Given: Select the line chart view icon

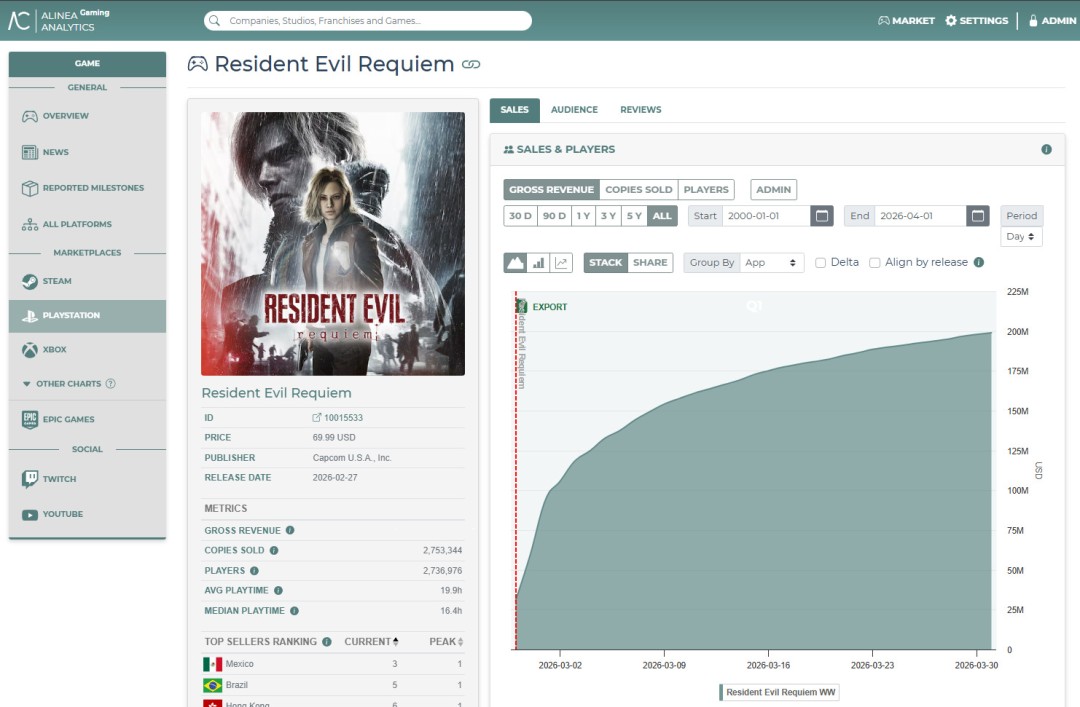Looking at the screenshot, I should coord(561,263).
